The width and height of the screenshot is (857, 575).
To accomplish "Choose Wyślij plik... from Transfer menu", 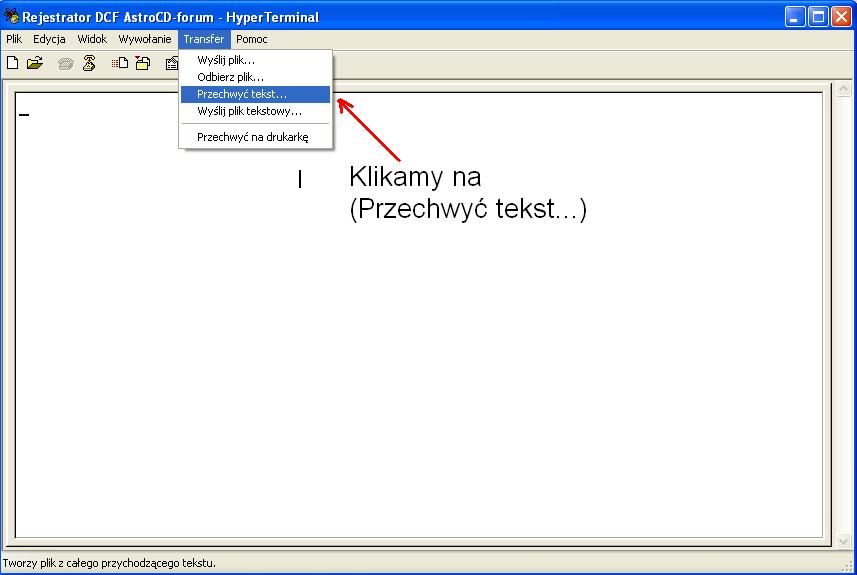I will pyautogui.click(x=255, y=60).
